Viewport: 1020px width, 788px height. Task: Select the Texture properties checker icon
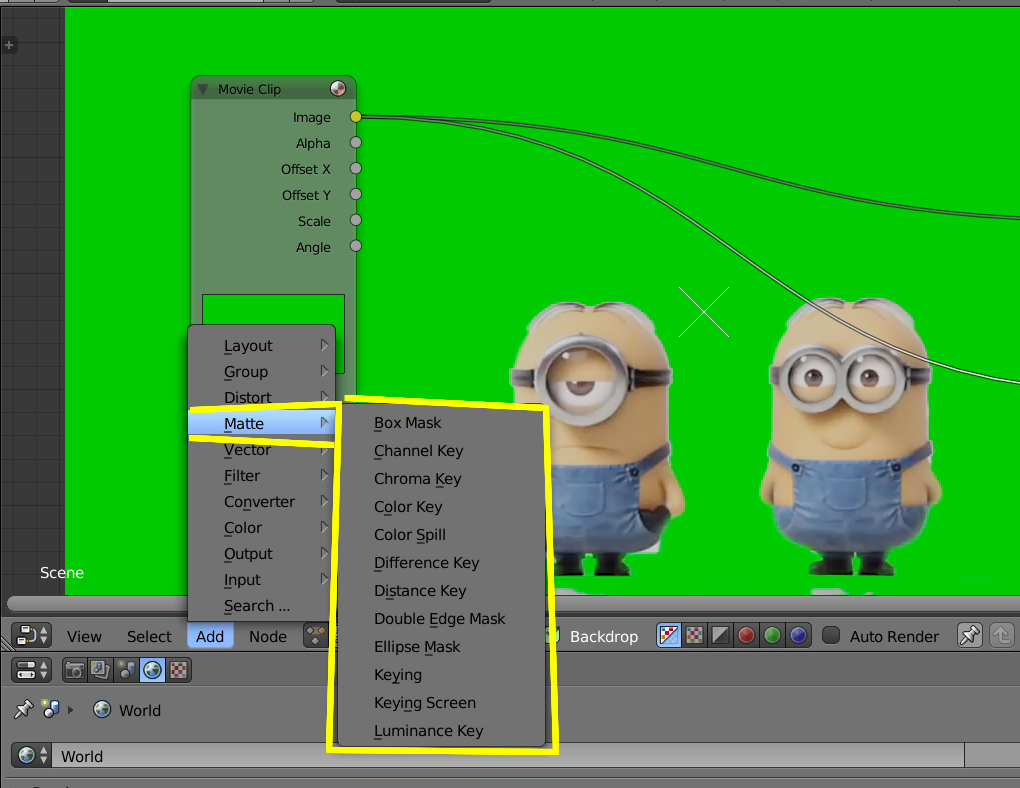click(x=178, y=670)
